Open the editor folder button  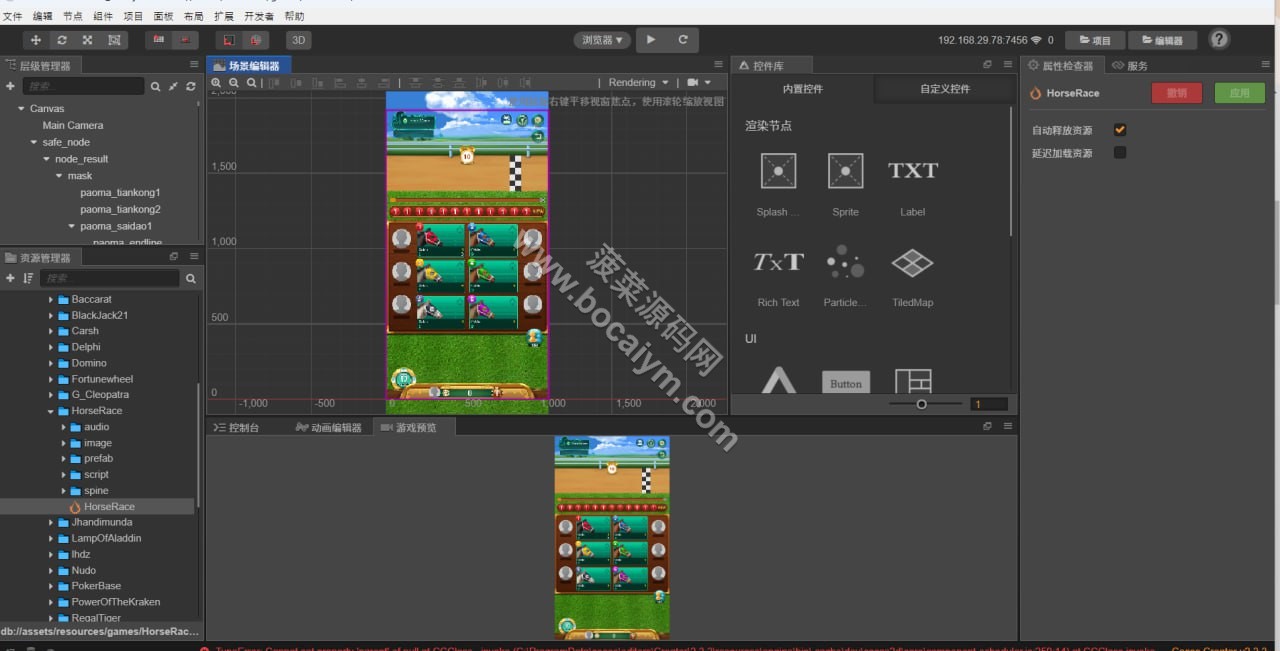tap(1162, 40)
